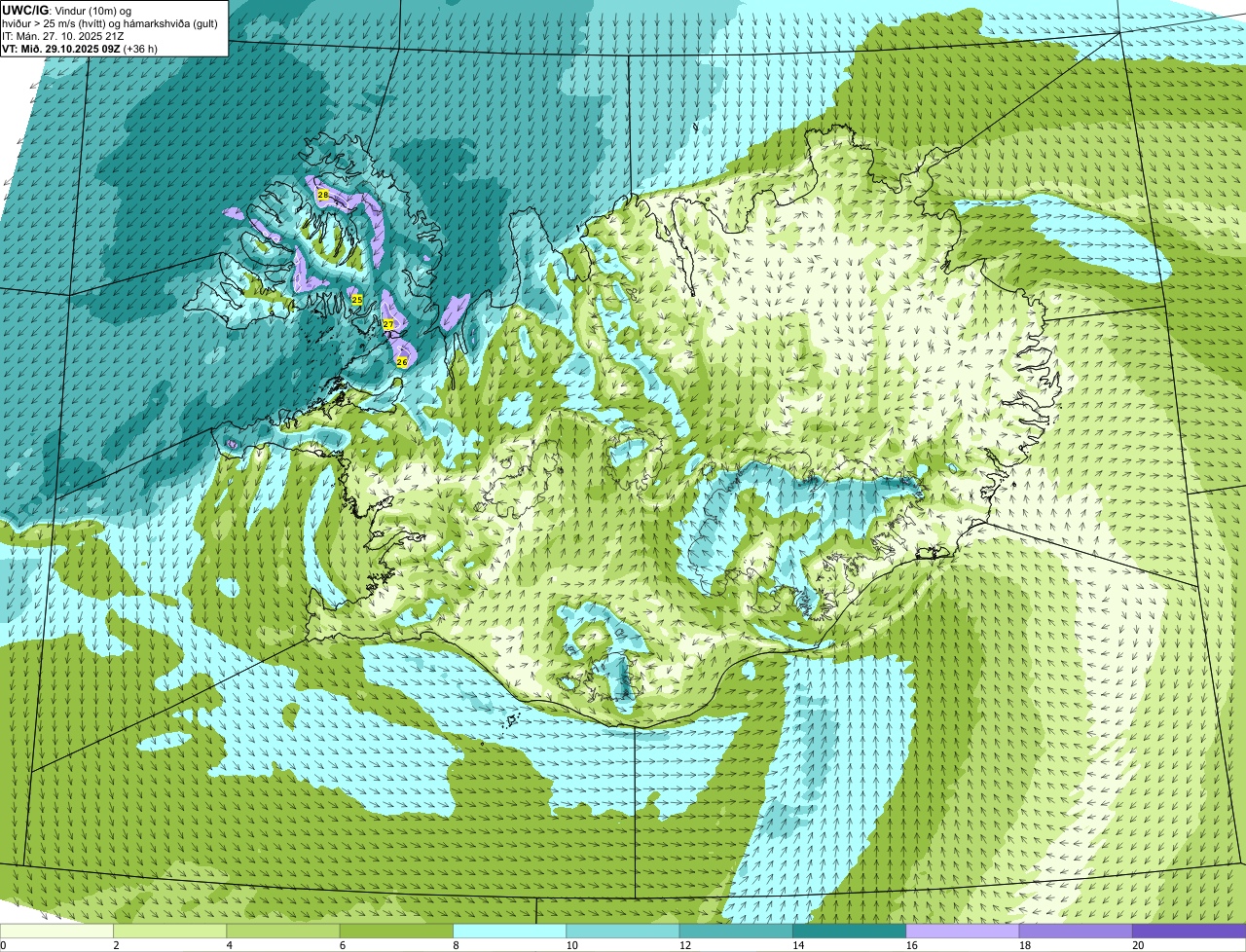Viewport: 1246px width, 952px height.
Task: Click the legend scale value 14
Action: (798, 945)
